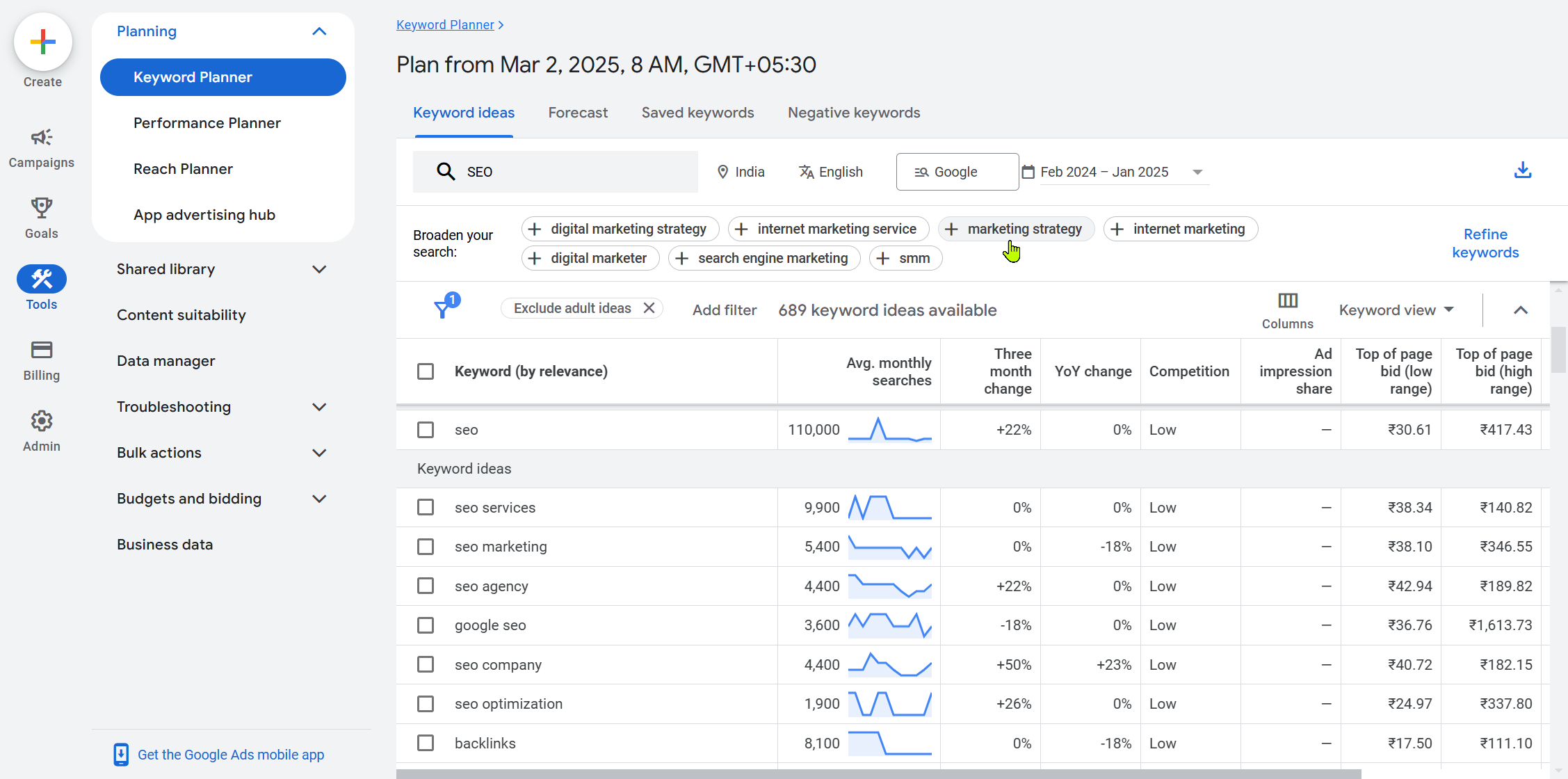Expand Bulk actions section
The image size is (1568, 779).
[319, 453]
